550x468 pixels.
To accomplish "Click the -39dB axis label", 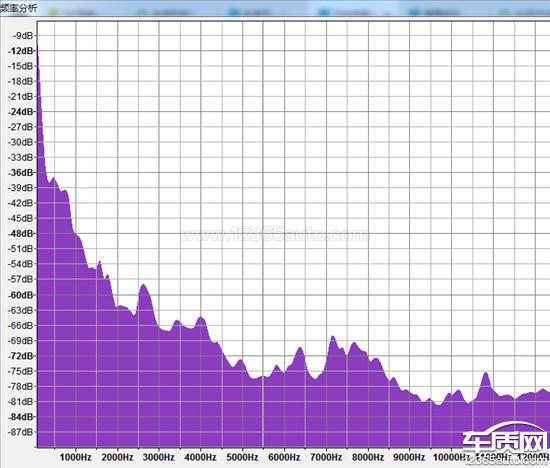I will coord(21,188).
